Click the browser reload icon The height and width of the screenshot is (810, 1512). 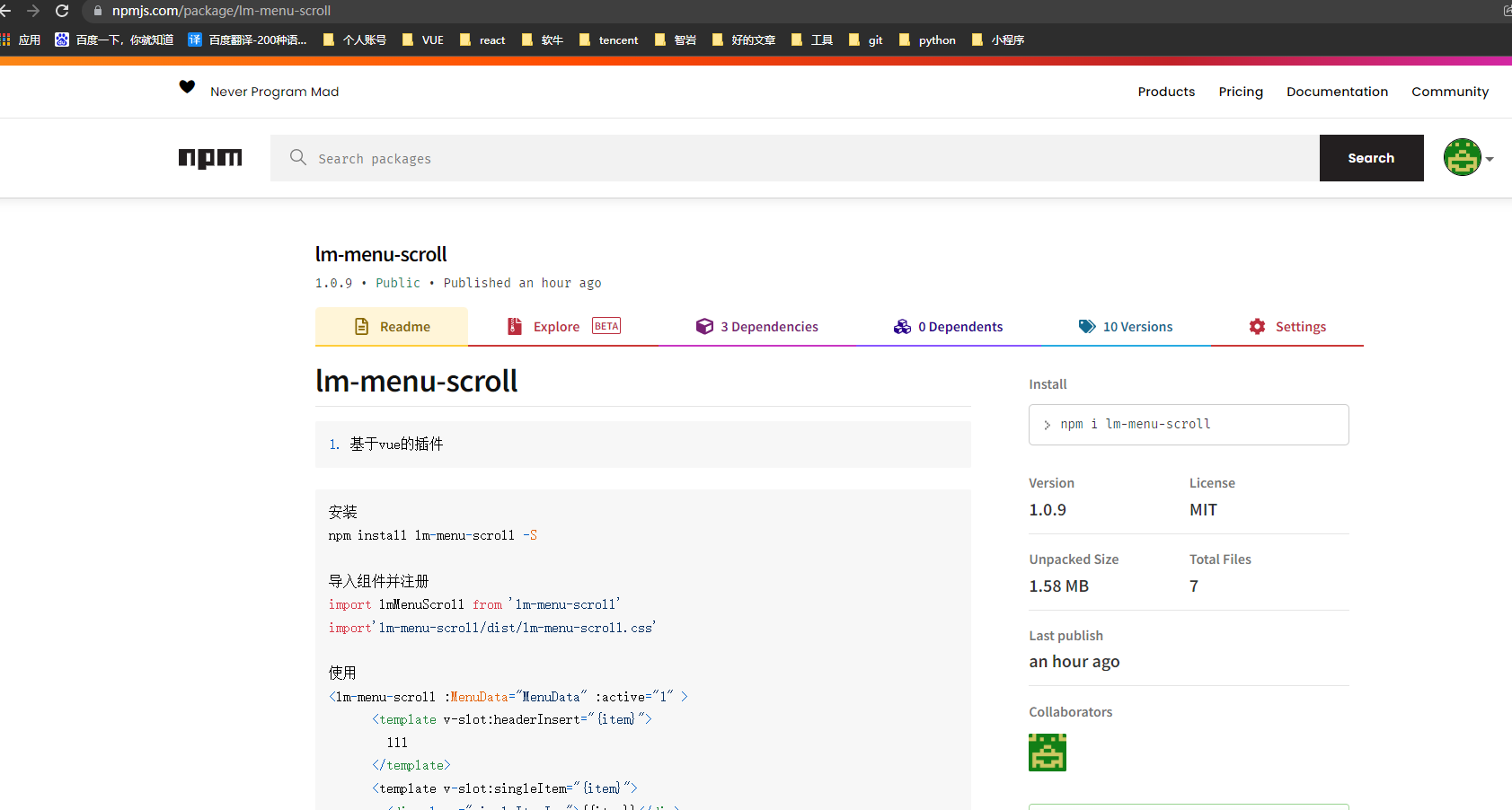point(62,11)
